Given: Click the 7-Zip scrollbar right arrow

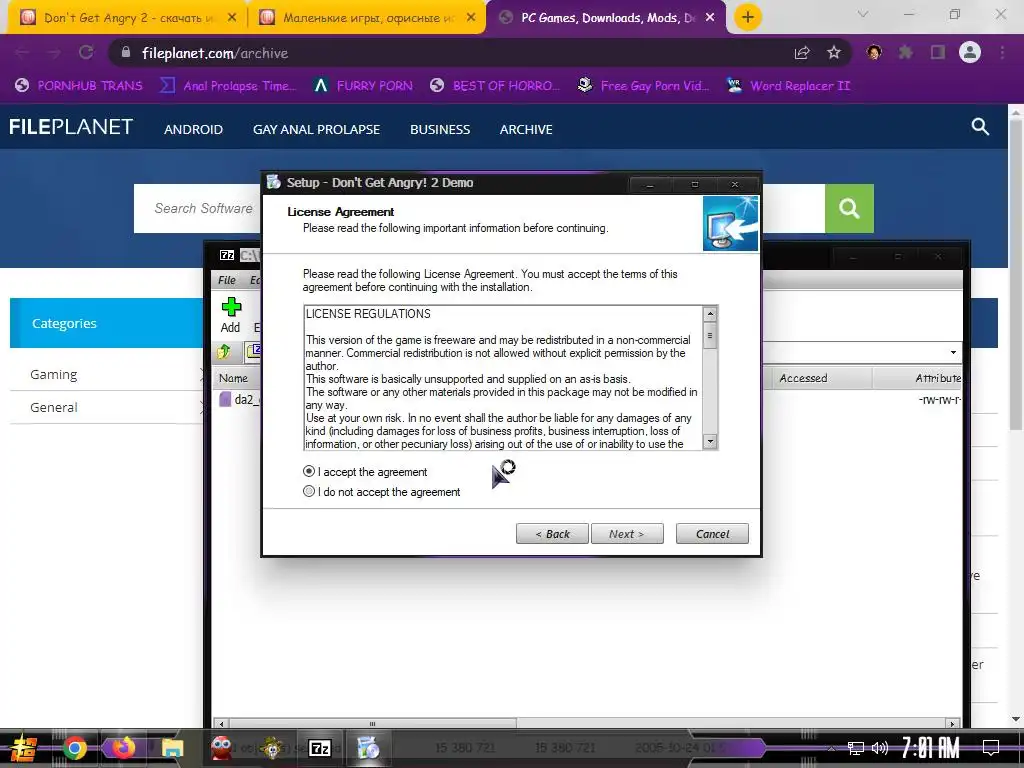Looking at the screenshot, I should pyautogui.click(x=952, y=724).
